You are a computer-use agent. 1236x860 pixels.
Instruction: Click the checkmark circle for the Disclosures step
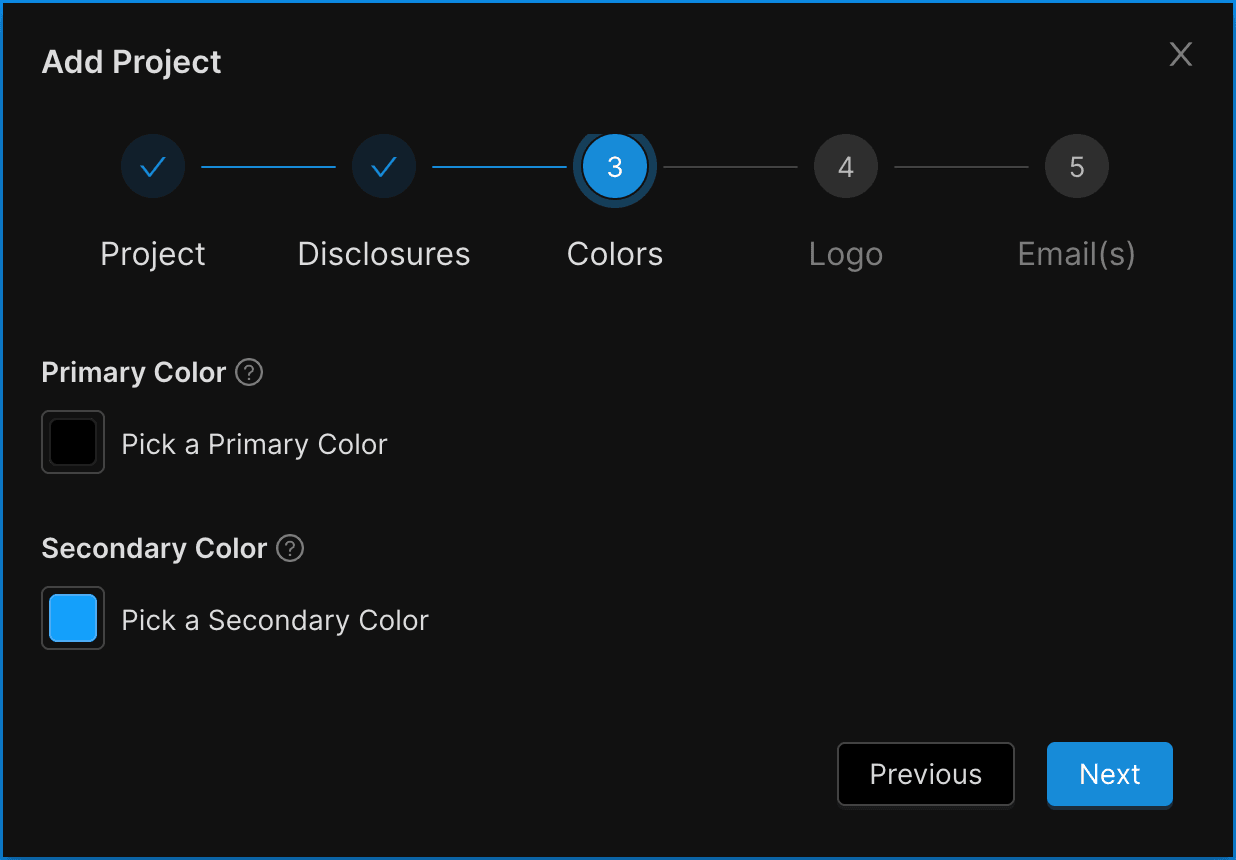384,167
